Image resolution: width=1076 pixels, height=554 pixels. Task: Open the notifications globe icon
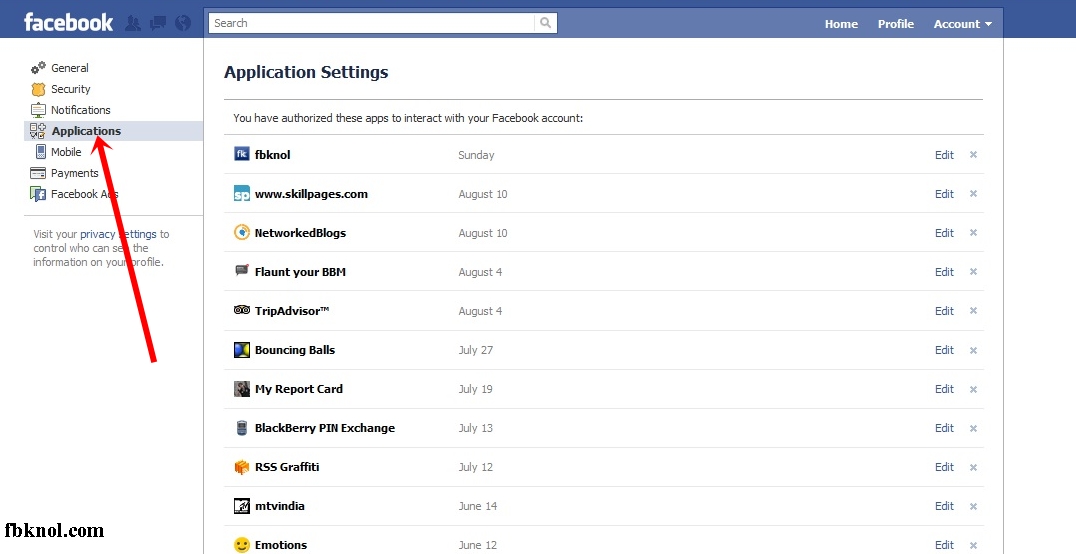(183, 23)
